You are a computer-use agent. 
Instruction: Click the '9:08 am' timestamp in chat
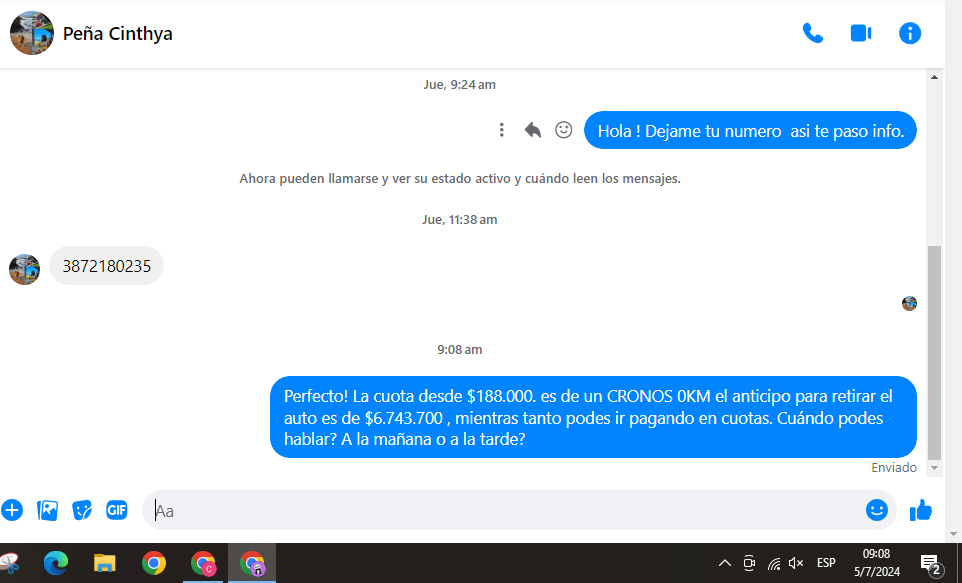pos(460,350)
